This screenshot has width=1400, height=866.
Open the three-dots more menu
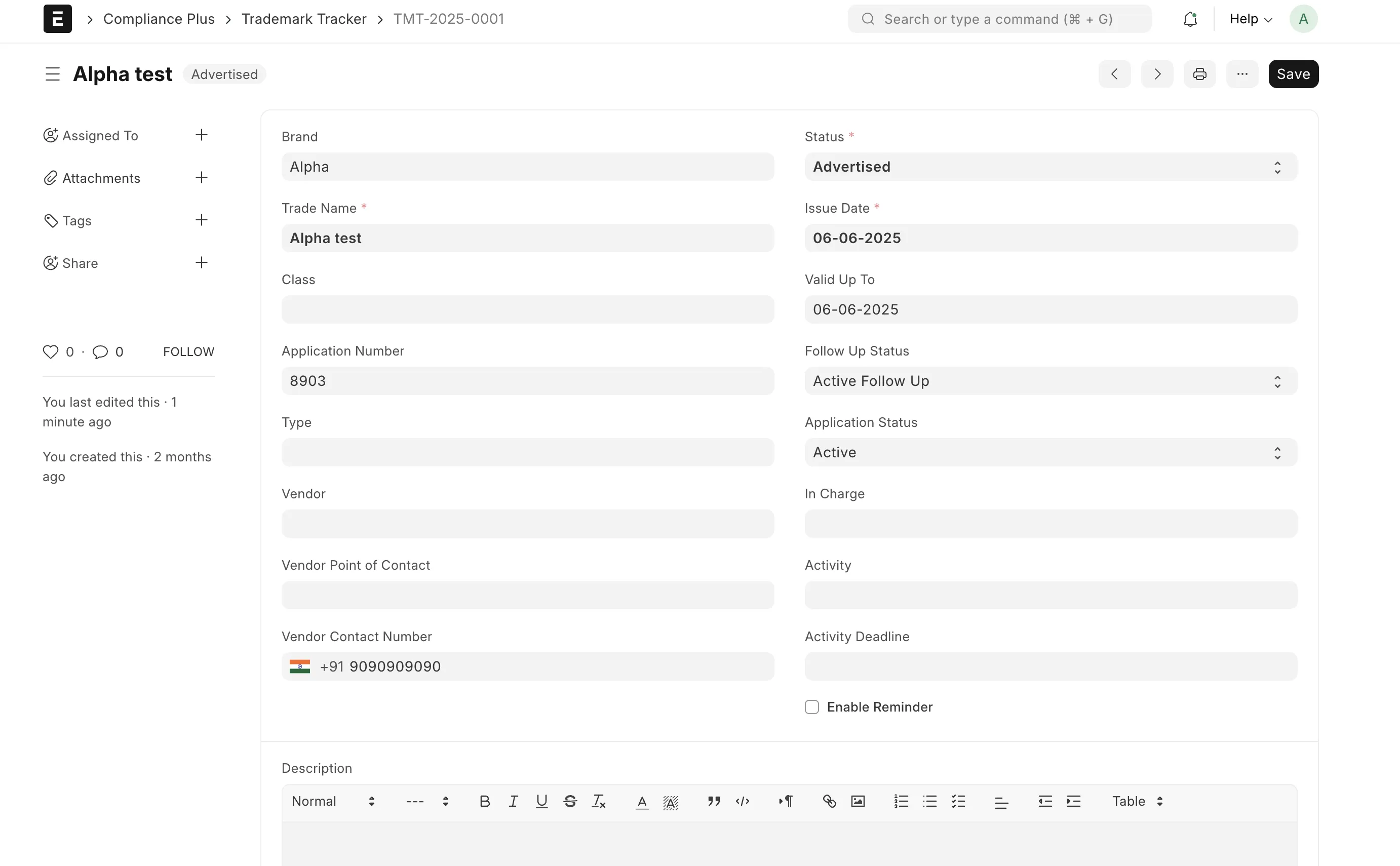pos(1242,74)
